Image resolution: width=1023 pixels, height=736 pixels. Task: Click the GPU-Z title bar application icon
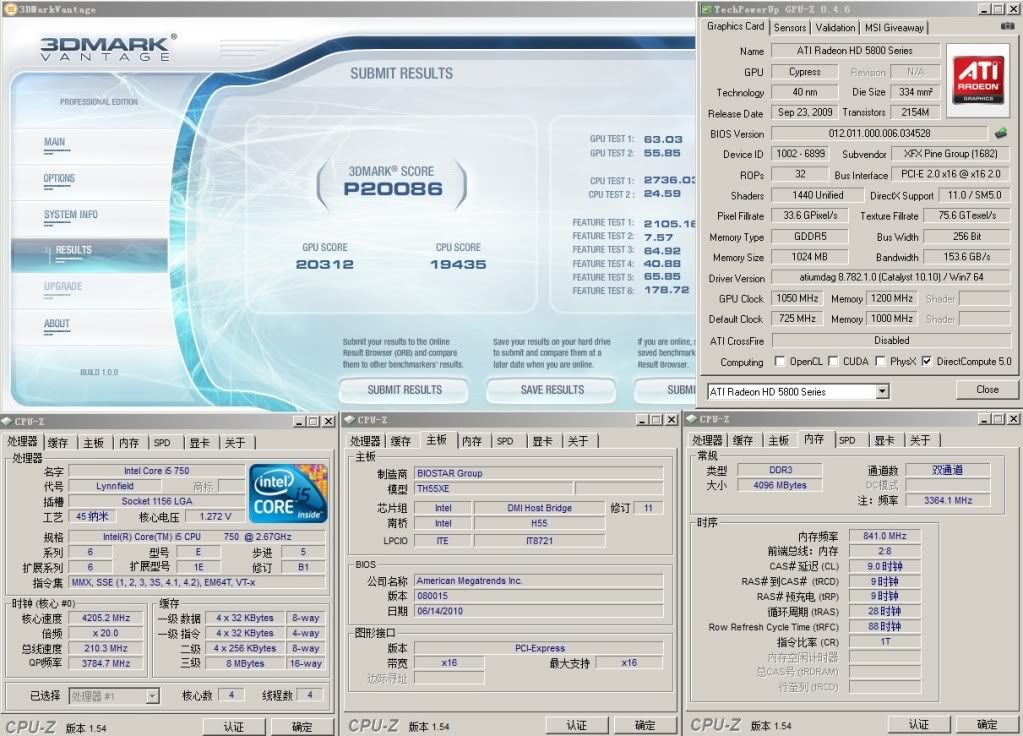[706, 9]
